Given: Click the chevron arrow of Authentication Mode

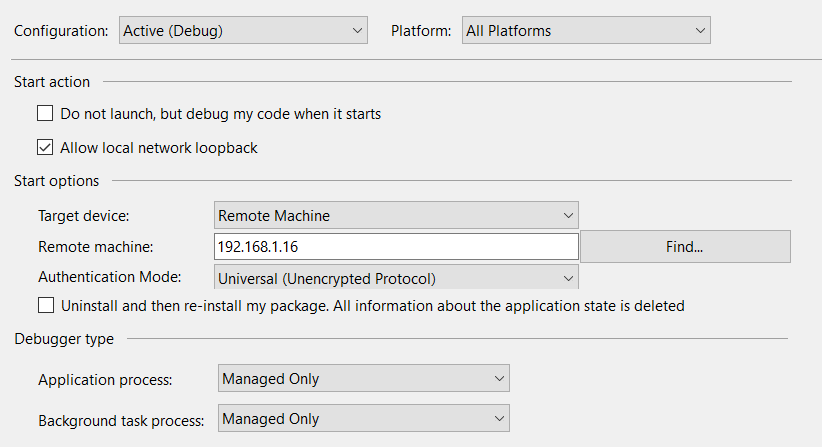Looking at the screenshot, I should point(568,278).
